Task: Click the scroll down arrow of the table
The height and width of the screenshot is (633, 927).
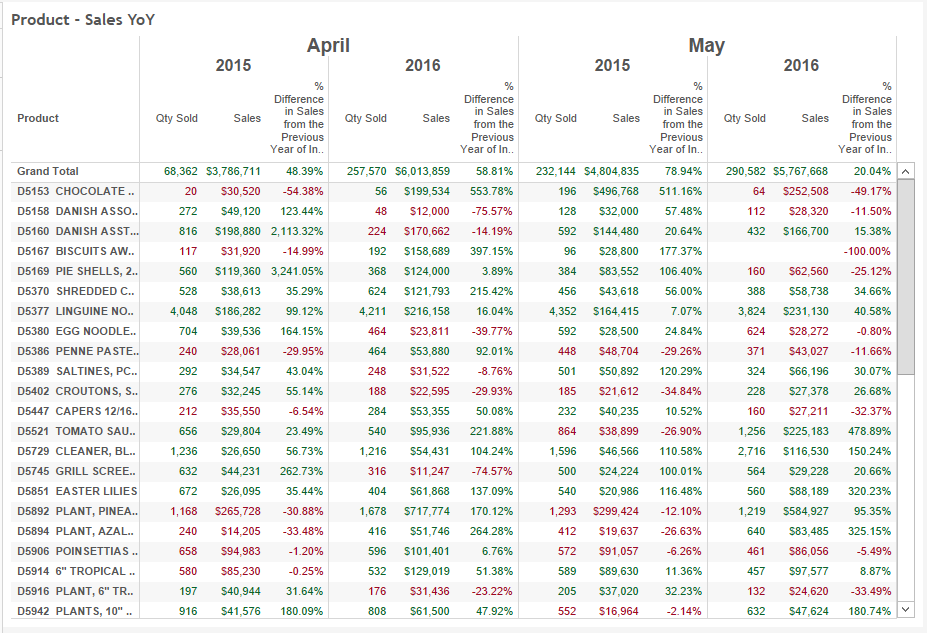Action: point(906,609)
